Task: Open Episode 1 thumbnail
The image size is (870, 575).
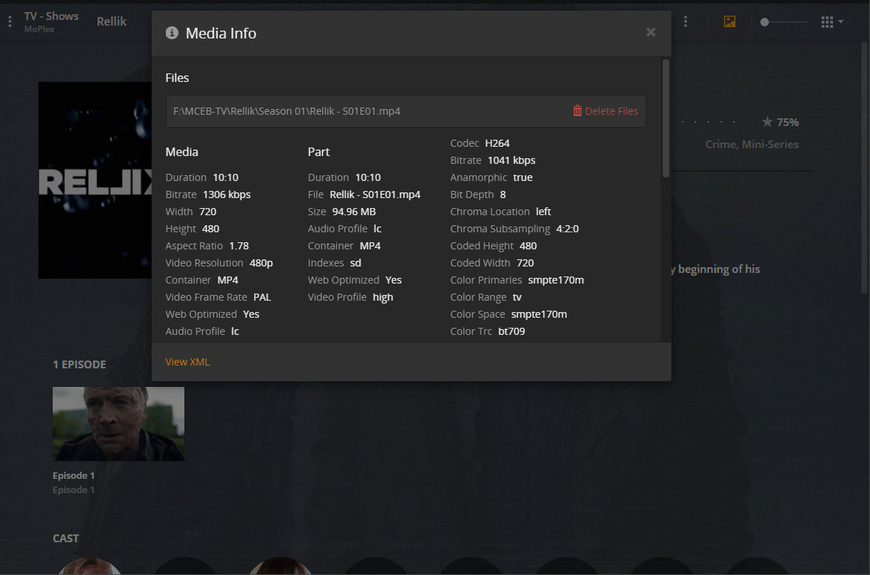Action: [x=118, y=424]
